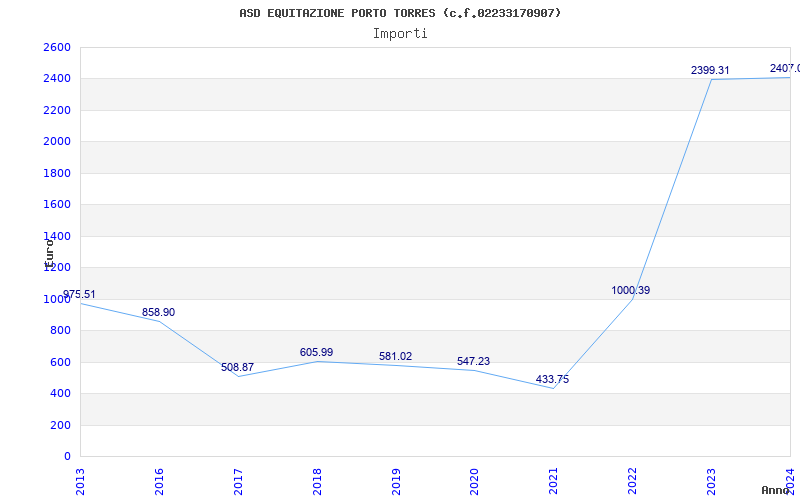Screen dimensions: 800x500
Task: Select the 547.23 value label
Action: click(x=473, y=361)
